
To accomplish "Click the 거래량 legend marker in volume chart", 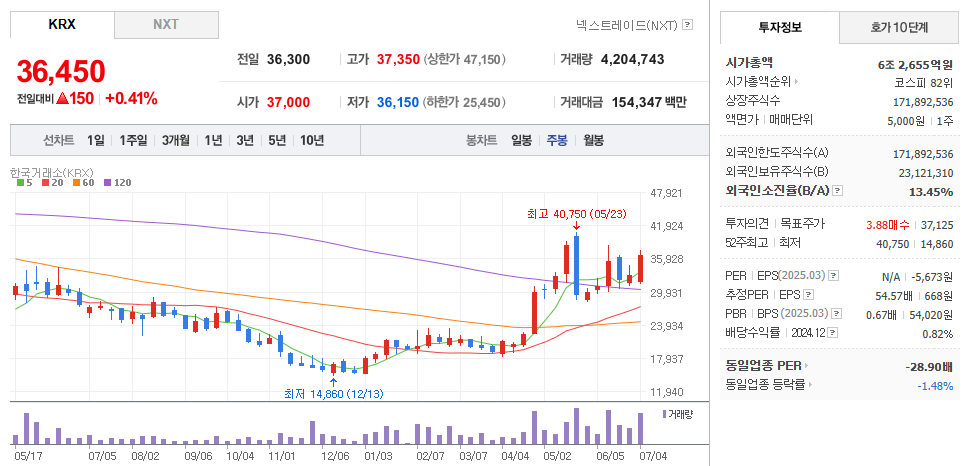I will 665,414.
